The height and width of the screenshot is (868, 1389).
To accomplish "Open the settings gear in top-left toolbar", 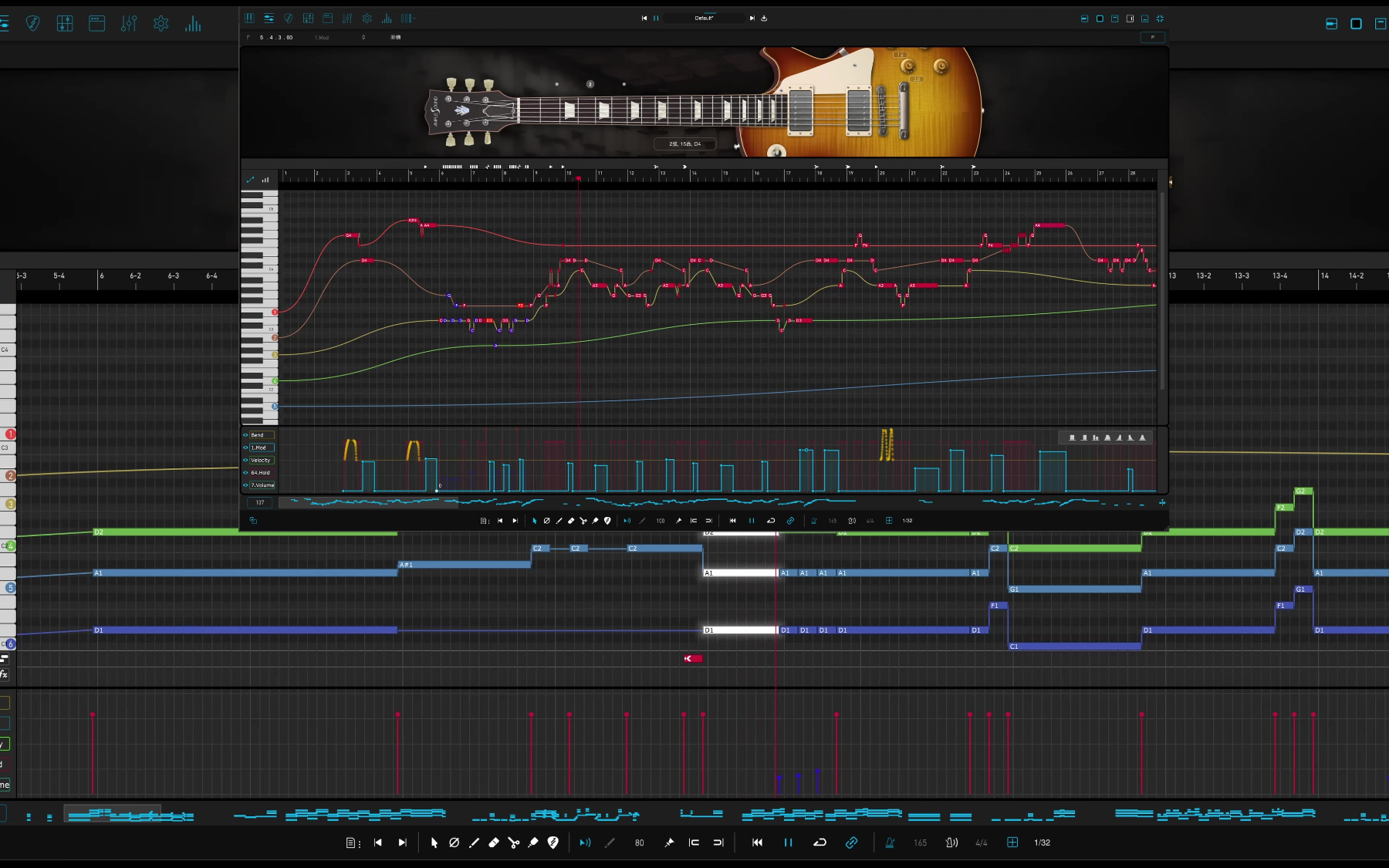I will pyautogui.click(x=161, y=24).
